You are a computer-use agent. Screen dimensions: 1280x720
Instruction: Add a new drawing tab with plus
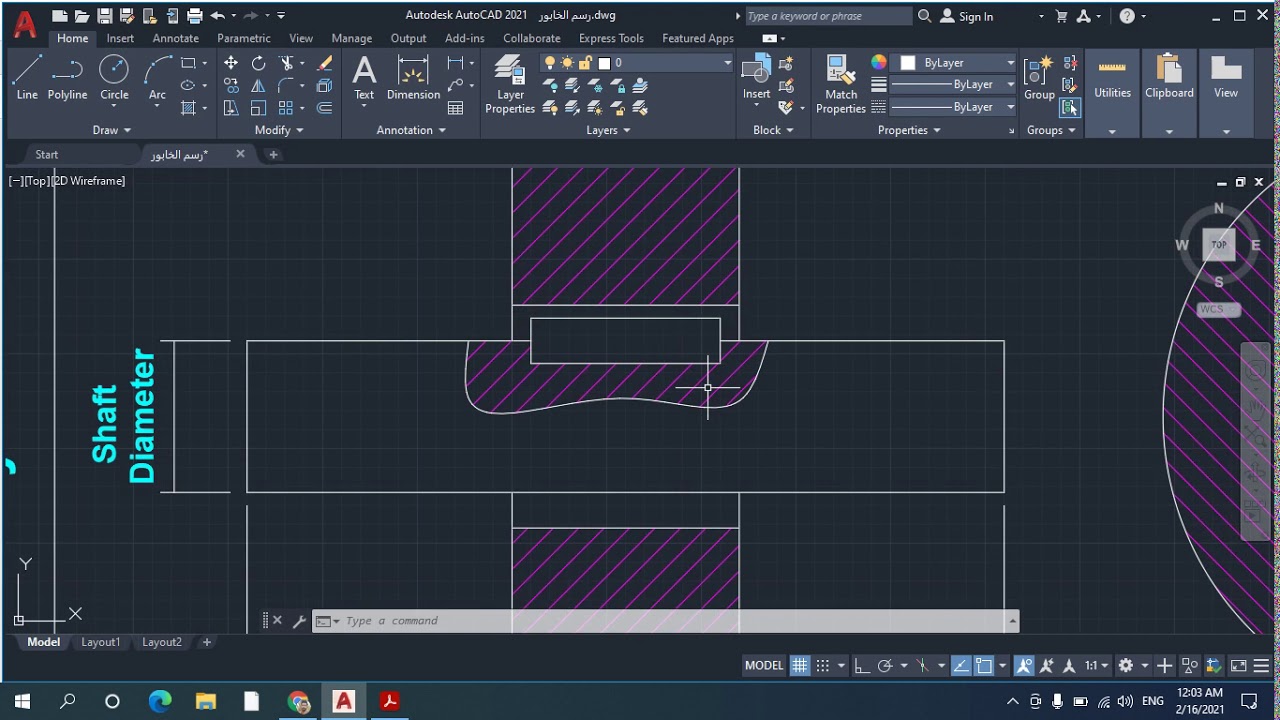tap(273, 154)
